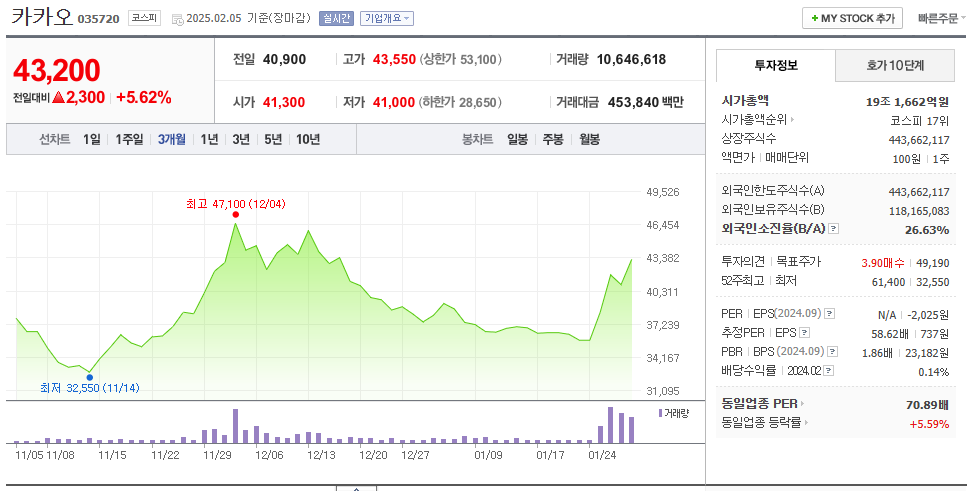Switch to the 호가10단계 tab
This screenshot has height=491, width=969.
tap(895, 65)
